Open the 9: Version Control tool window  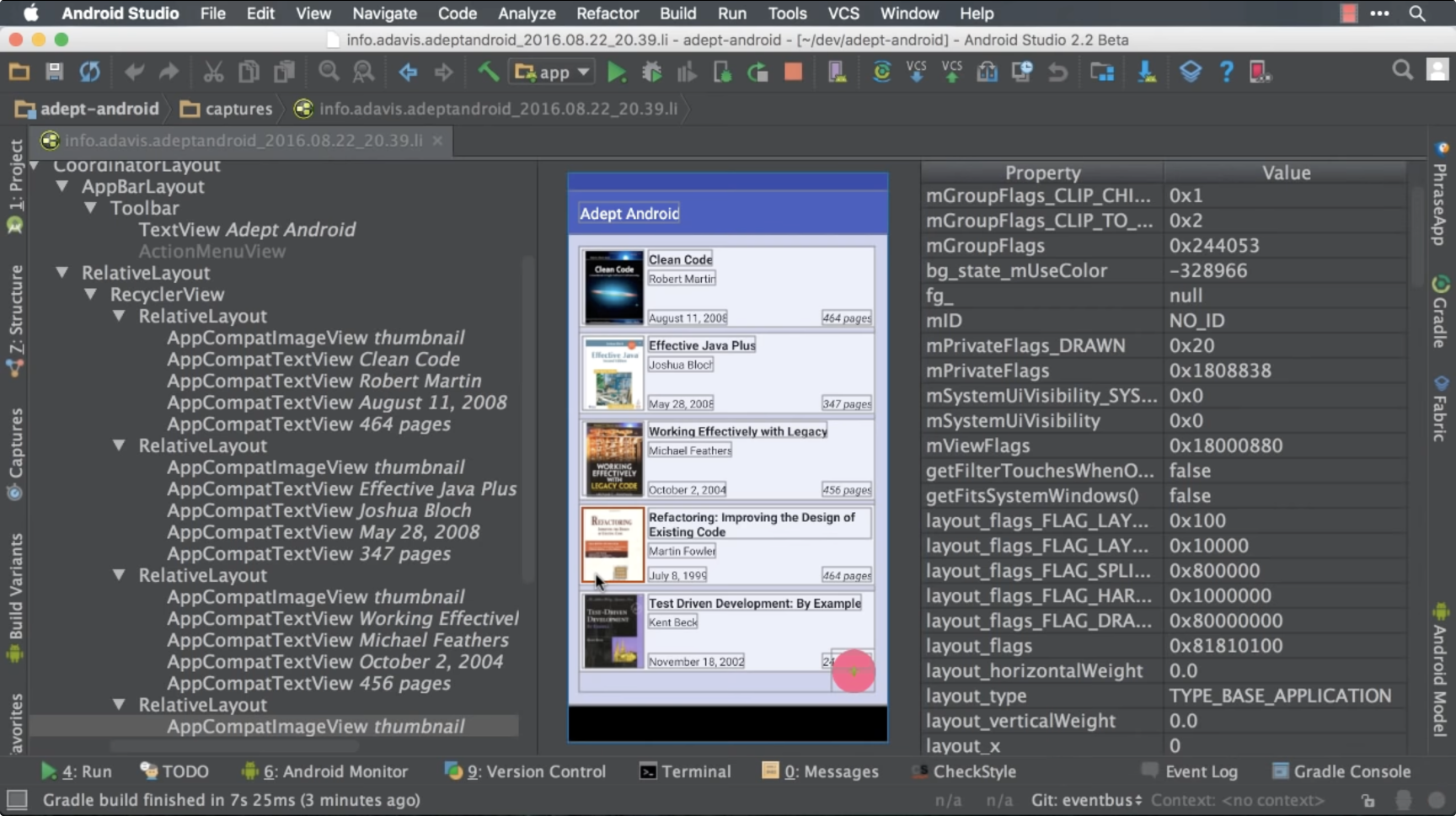coord(525,771)
